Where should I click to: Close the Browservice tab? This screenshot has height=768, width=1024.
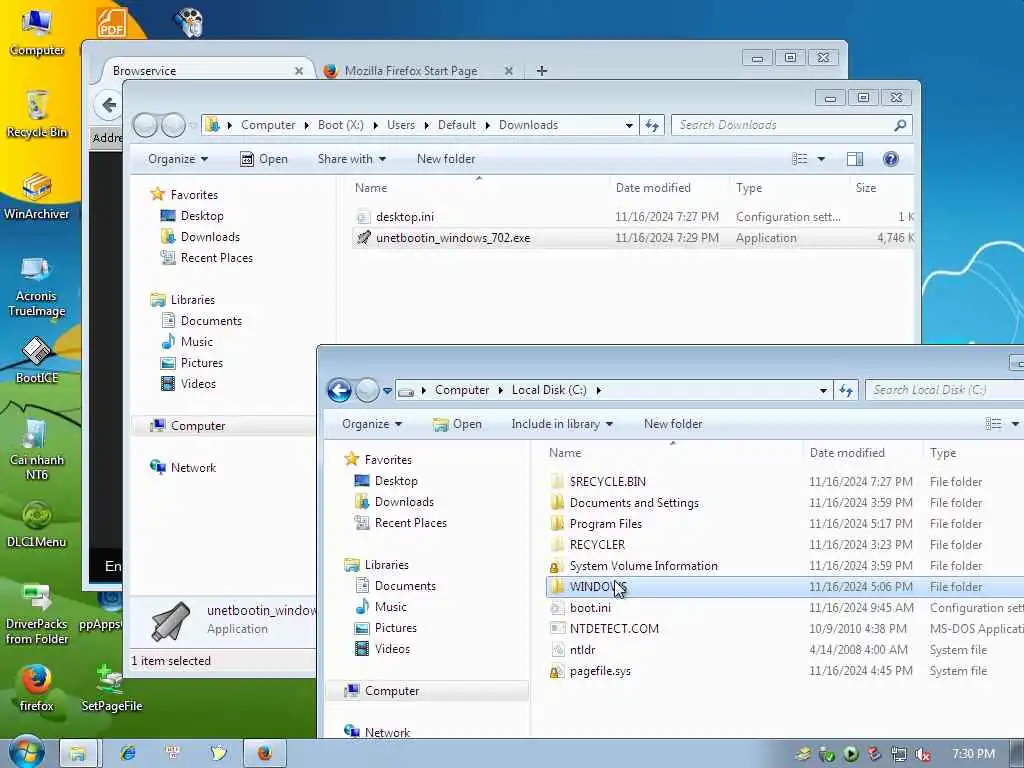coord(298,71)
